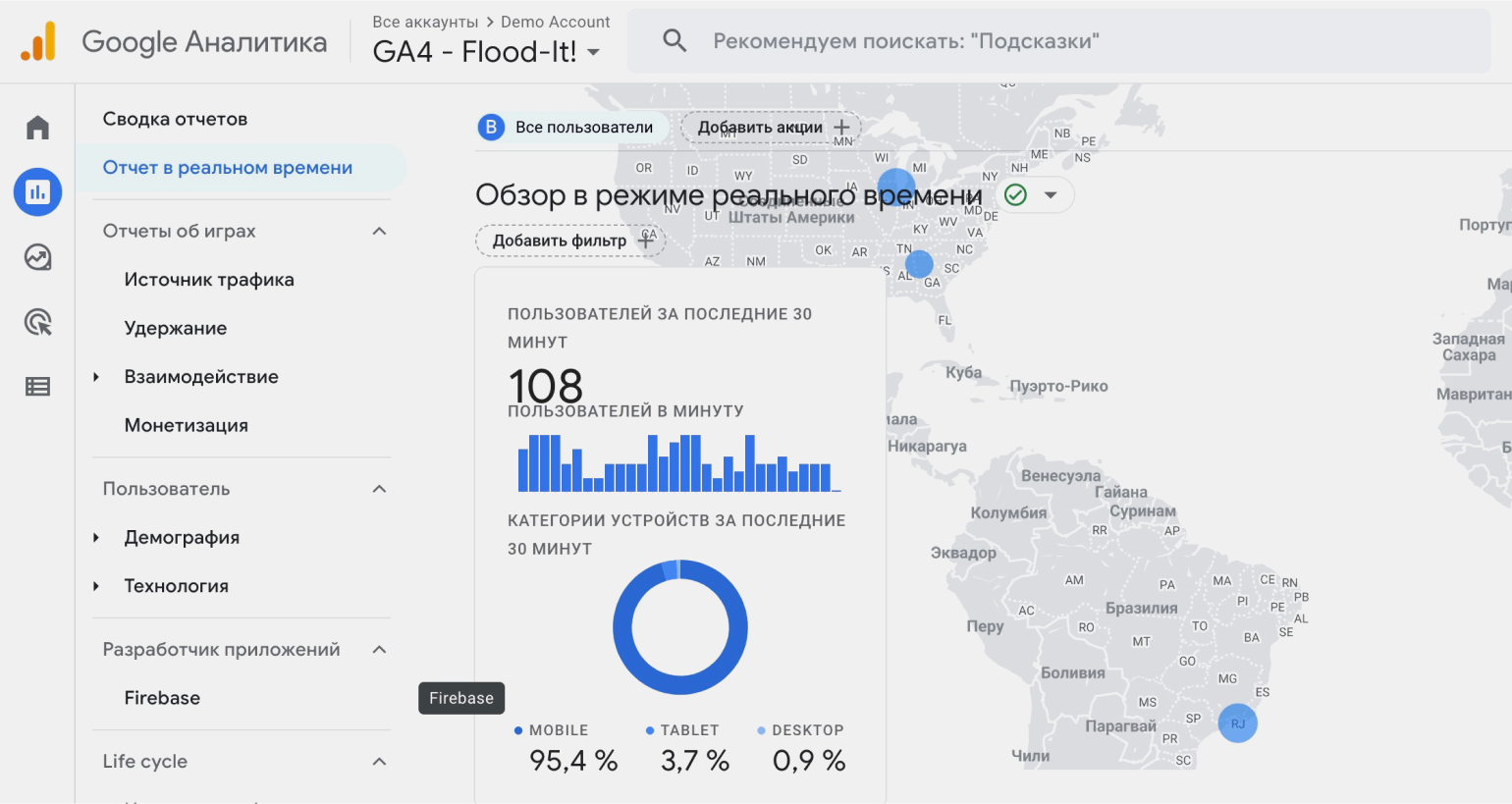Click the TABLET legend entry

pyautogui.click(x=682, y=730)
